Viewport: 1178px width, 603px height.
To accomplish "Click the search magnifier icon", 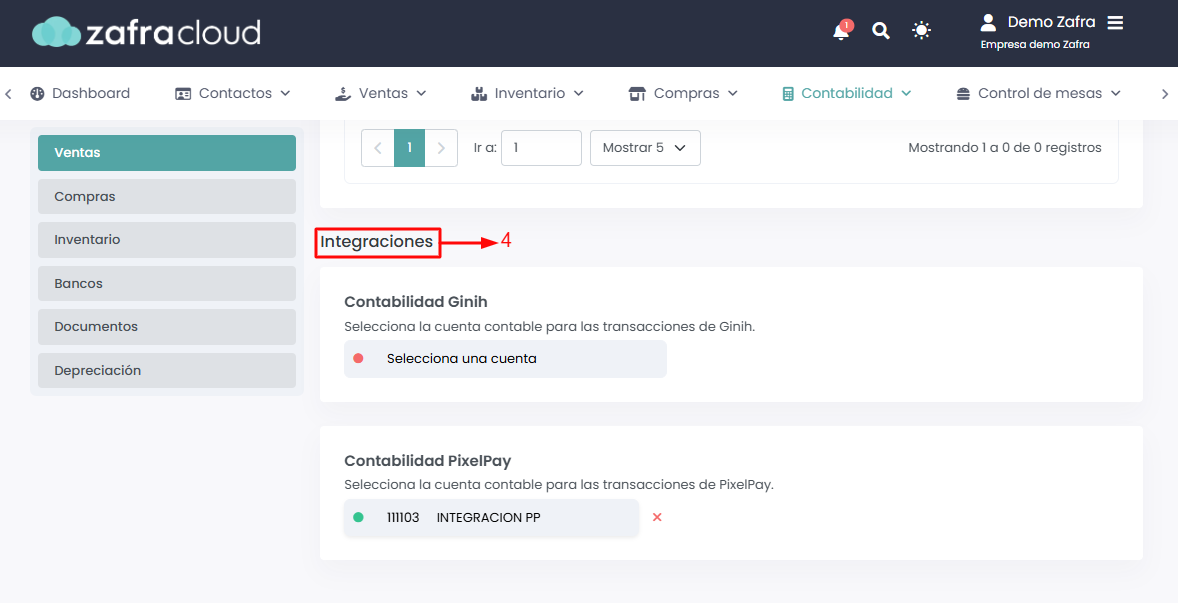I will click(x=881, y=31).
